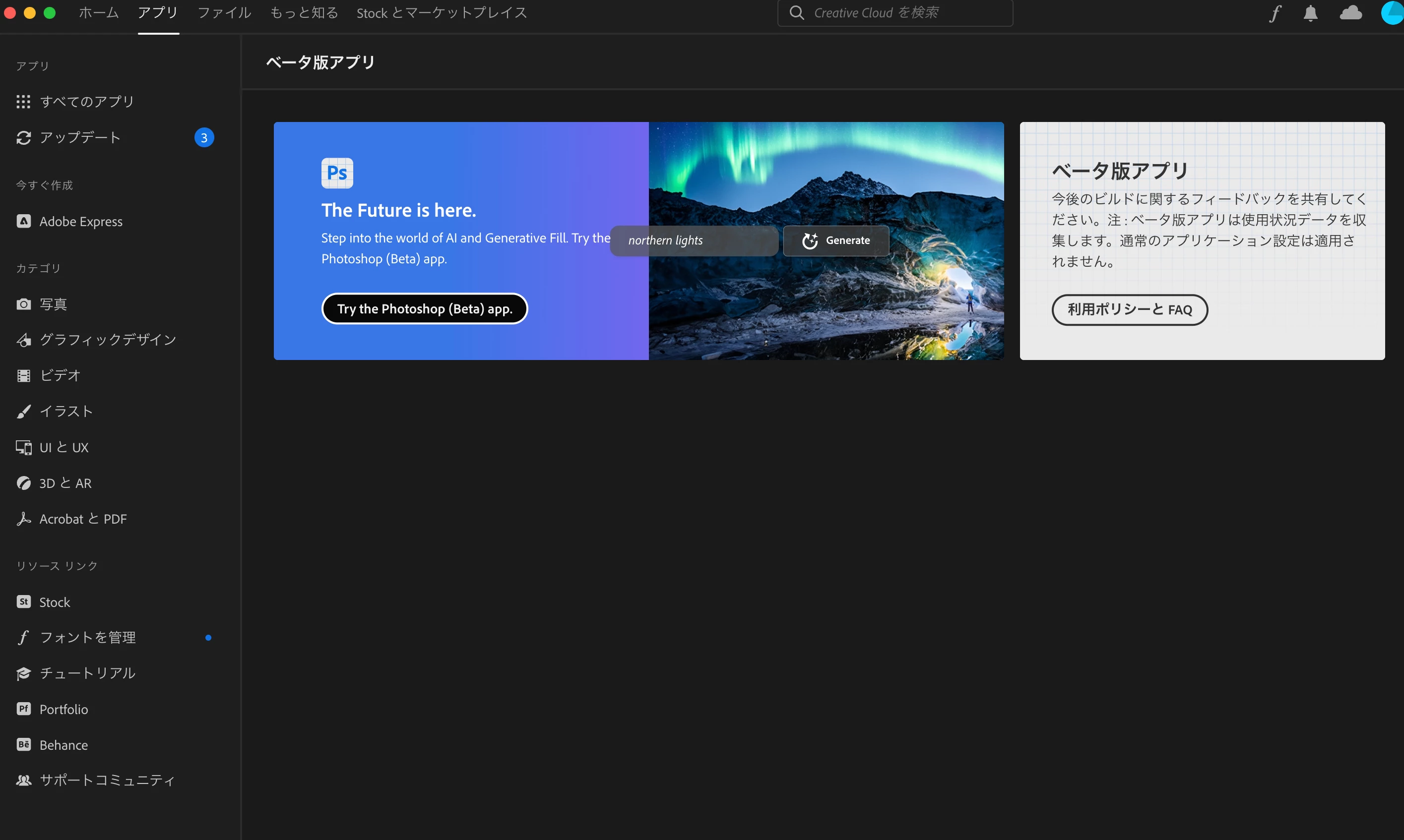Click the fonts icon in top bar
This screenshot has height=840, width=1404.
tap(1275, 13)
